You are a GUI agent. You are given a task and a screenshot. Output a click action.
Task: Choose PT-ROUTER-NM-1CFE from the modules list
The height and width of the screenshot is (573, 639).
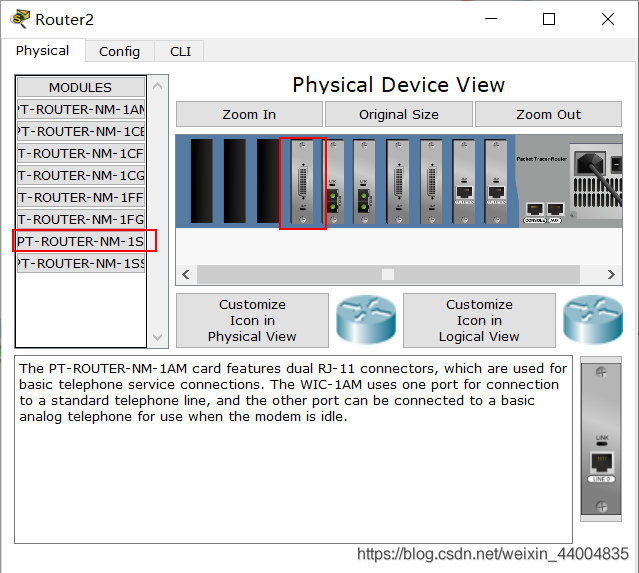(x=81, y=154)
